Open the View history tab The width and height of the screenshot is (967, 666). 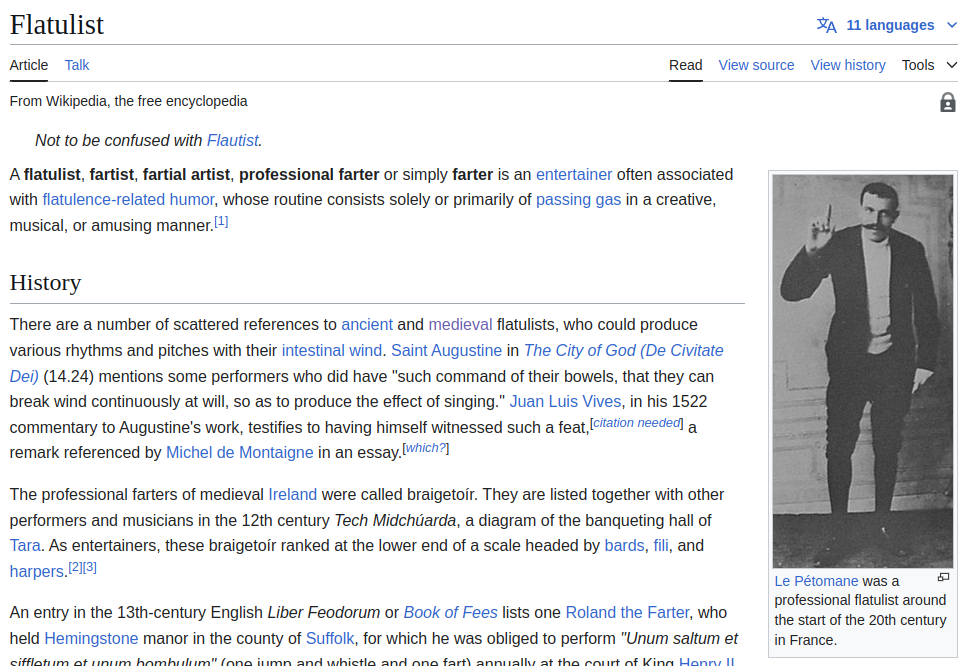pos(847,65)
